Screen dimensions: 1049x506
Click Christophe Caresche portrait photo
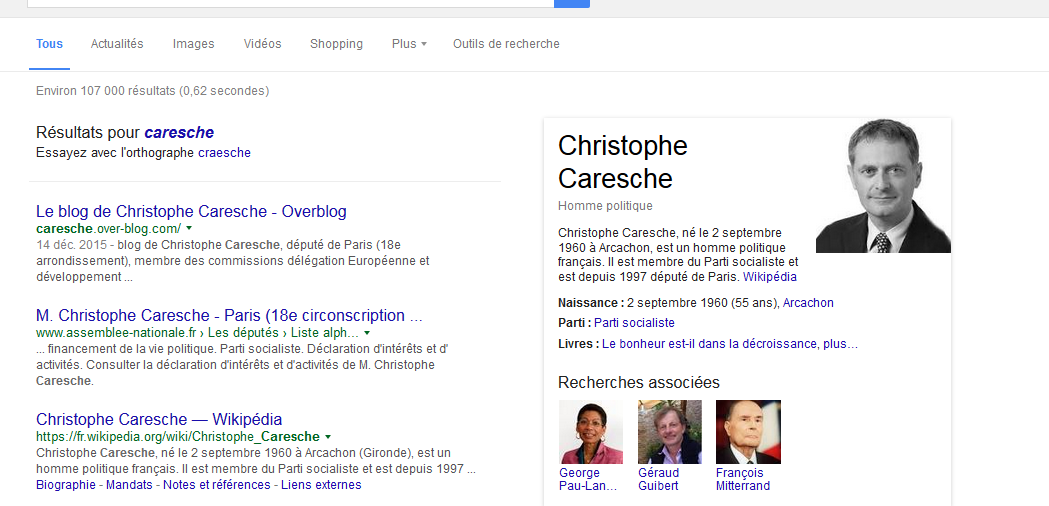pyautogui.click(x=883, y=185)
